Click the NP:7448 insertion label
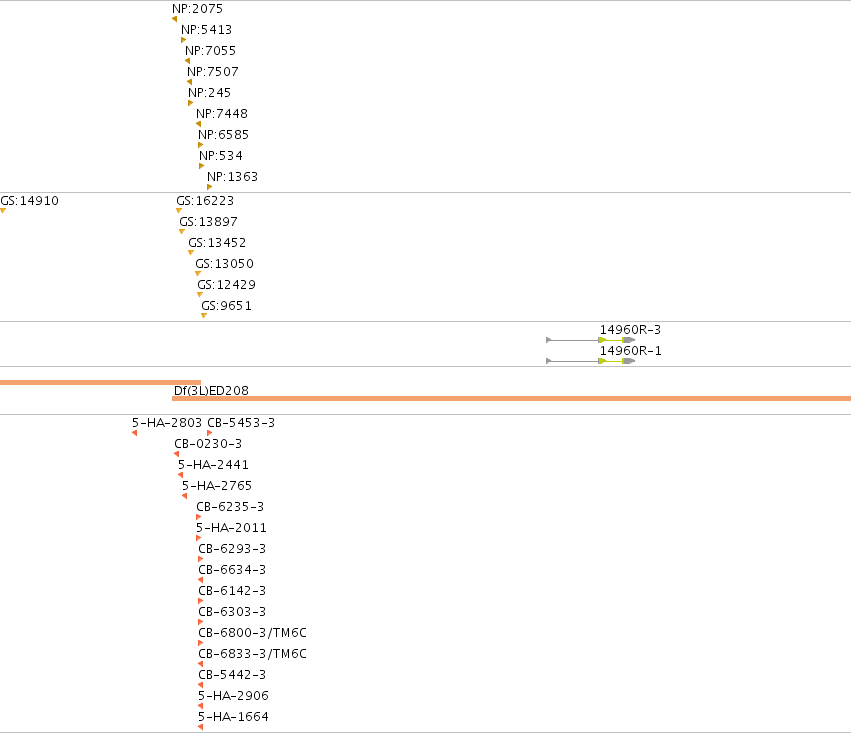The width and height of the screenshot is (851, 733). pyautogui.click(x=222, y=114)
